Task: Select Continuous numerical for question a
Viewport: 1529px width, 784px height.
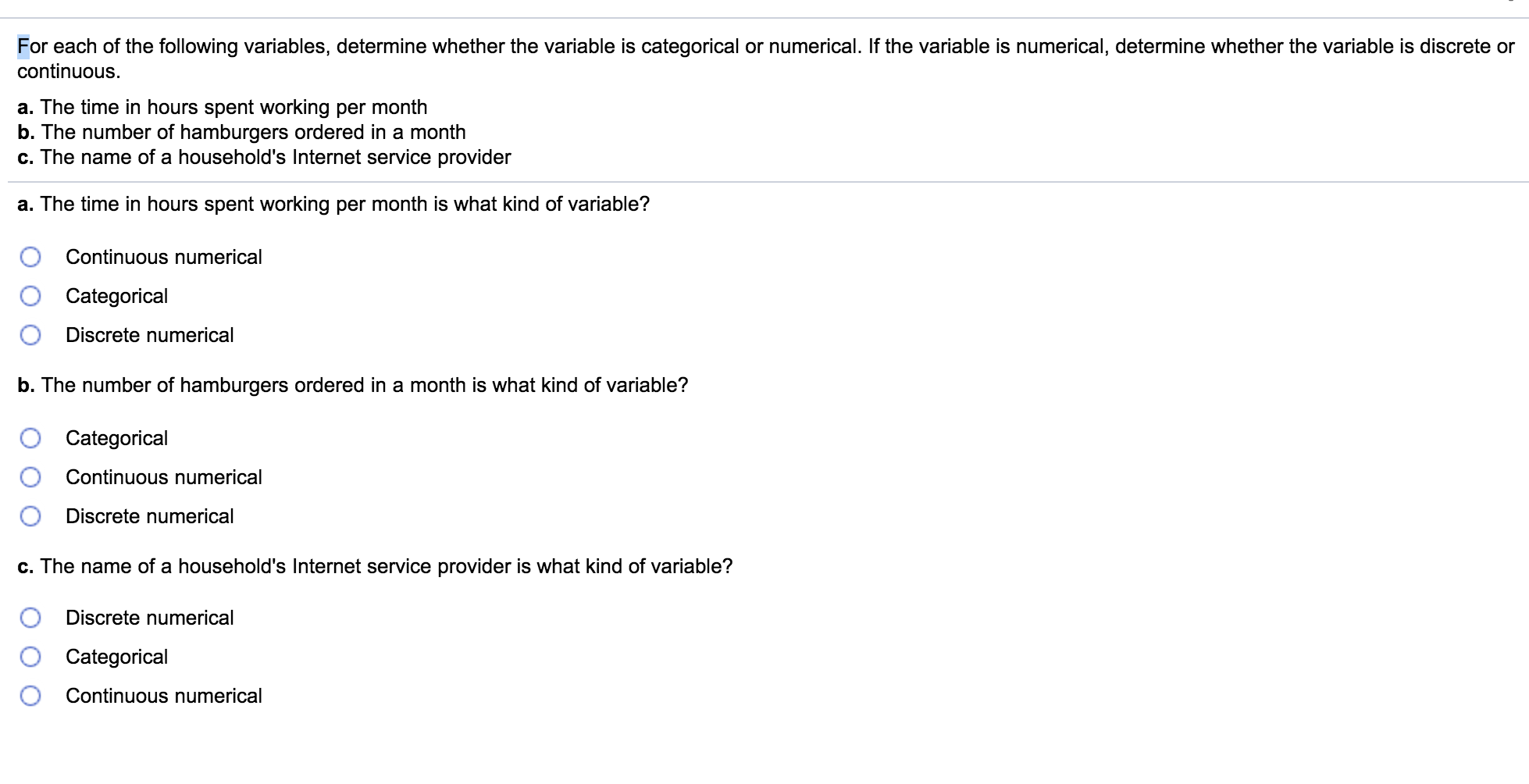Action: point(30,256)
